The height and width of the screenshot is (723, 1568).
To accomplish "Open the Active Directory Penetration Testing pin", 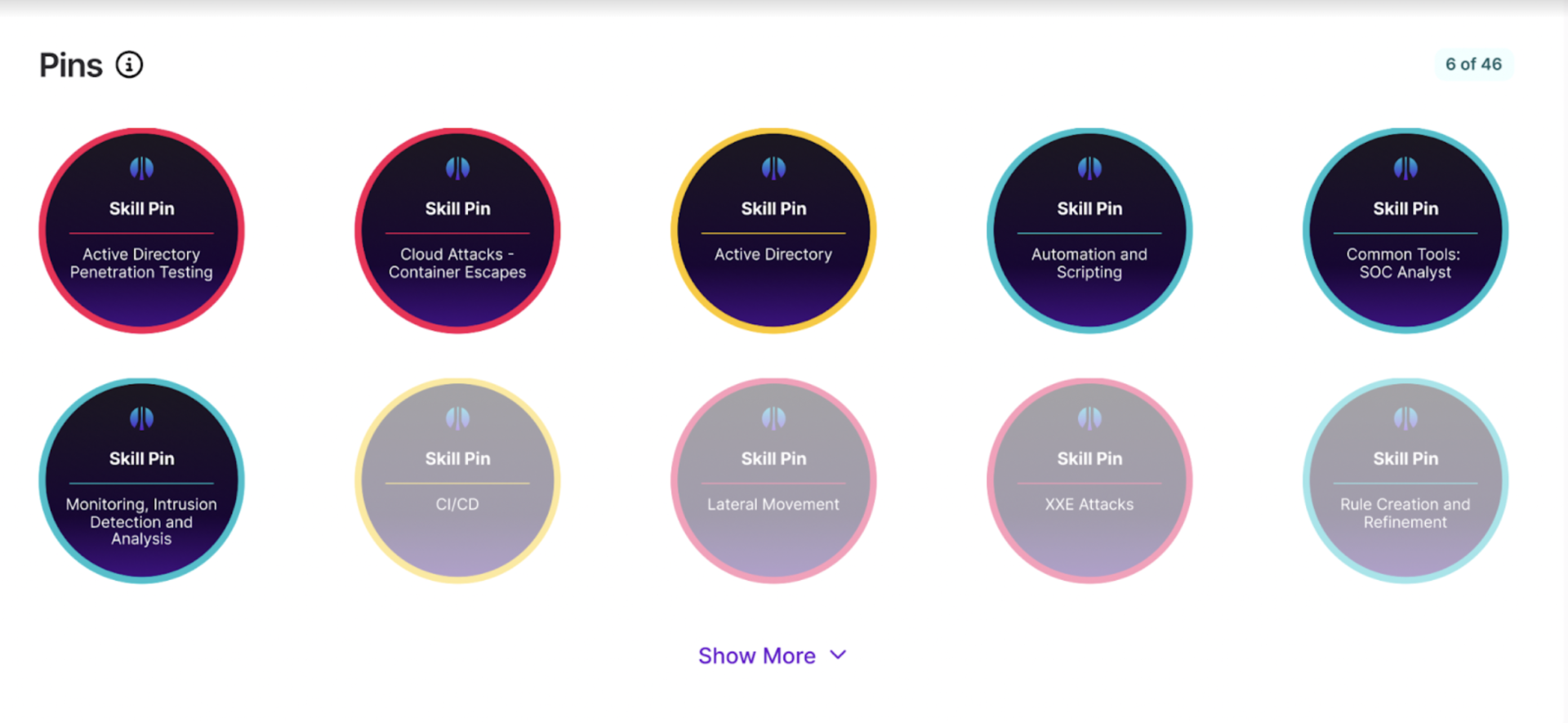I will 141,231.
